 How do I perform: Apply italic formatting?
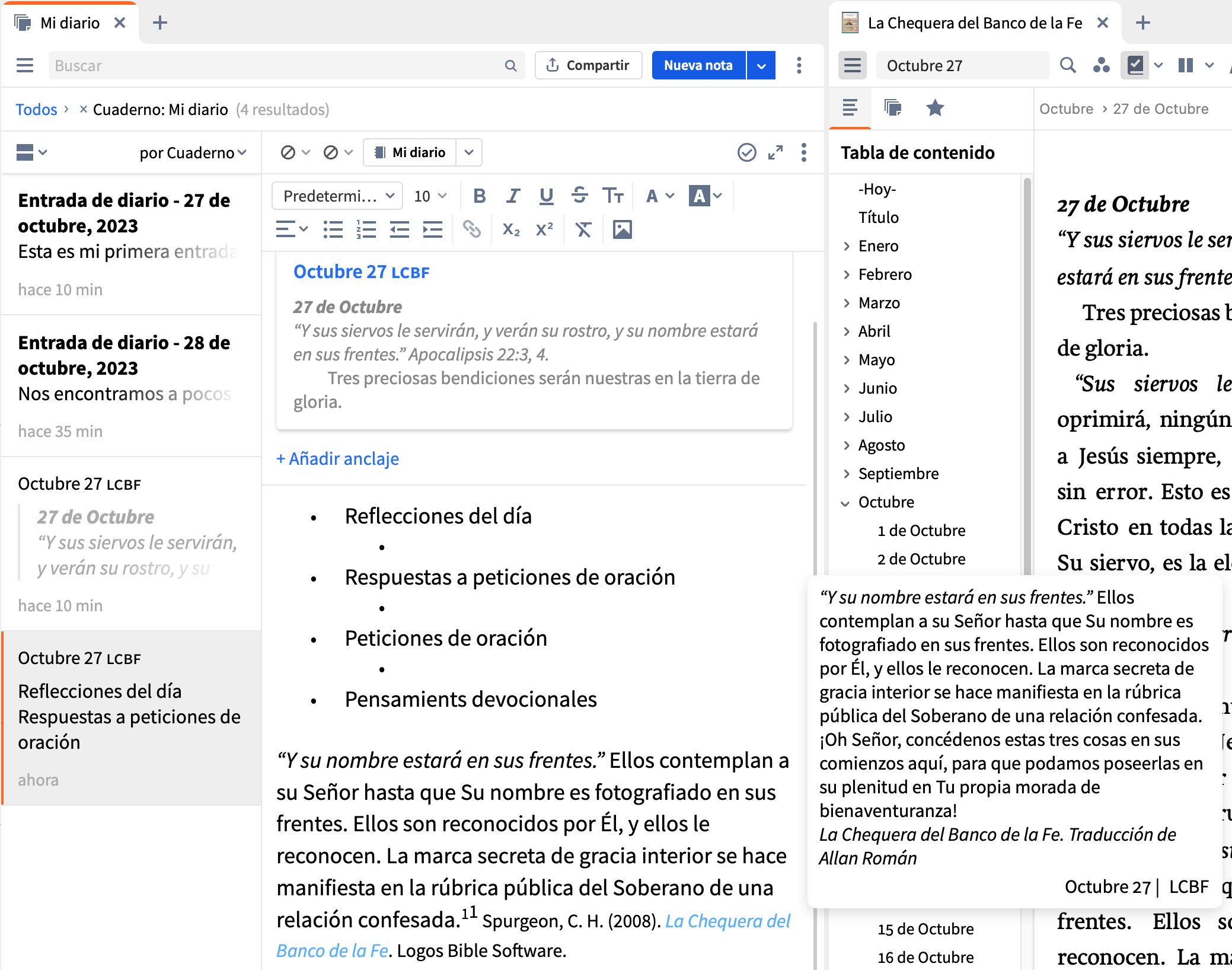pyautogui.click(x=513, y=196)
